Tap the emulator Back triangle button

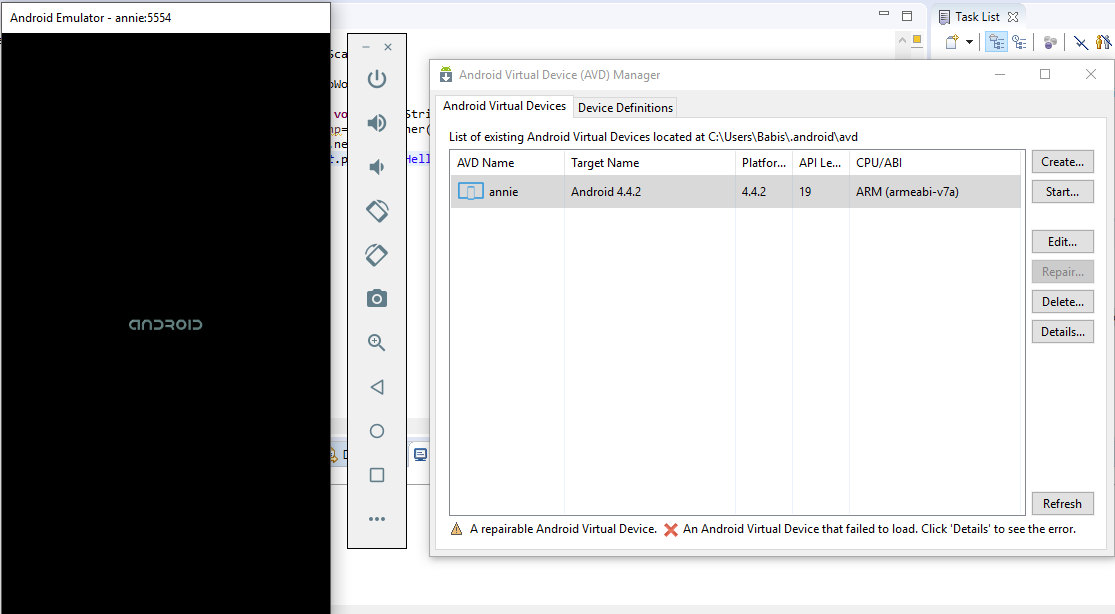377,387
